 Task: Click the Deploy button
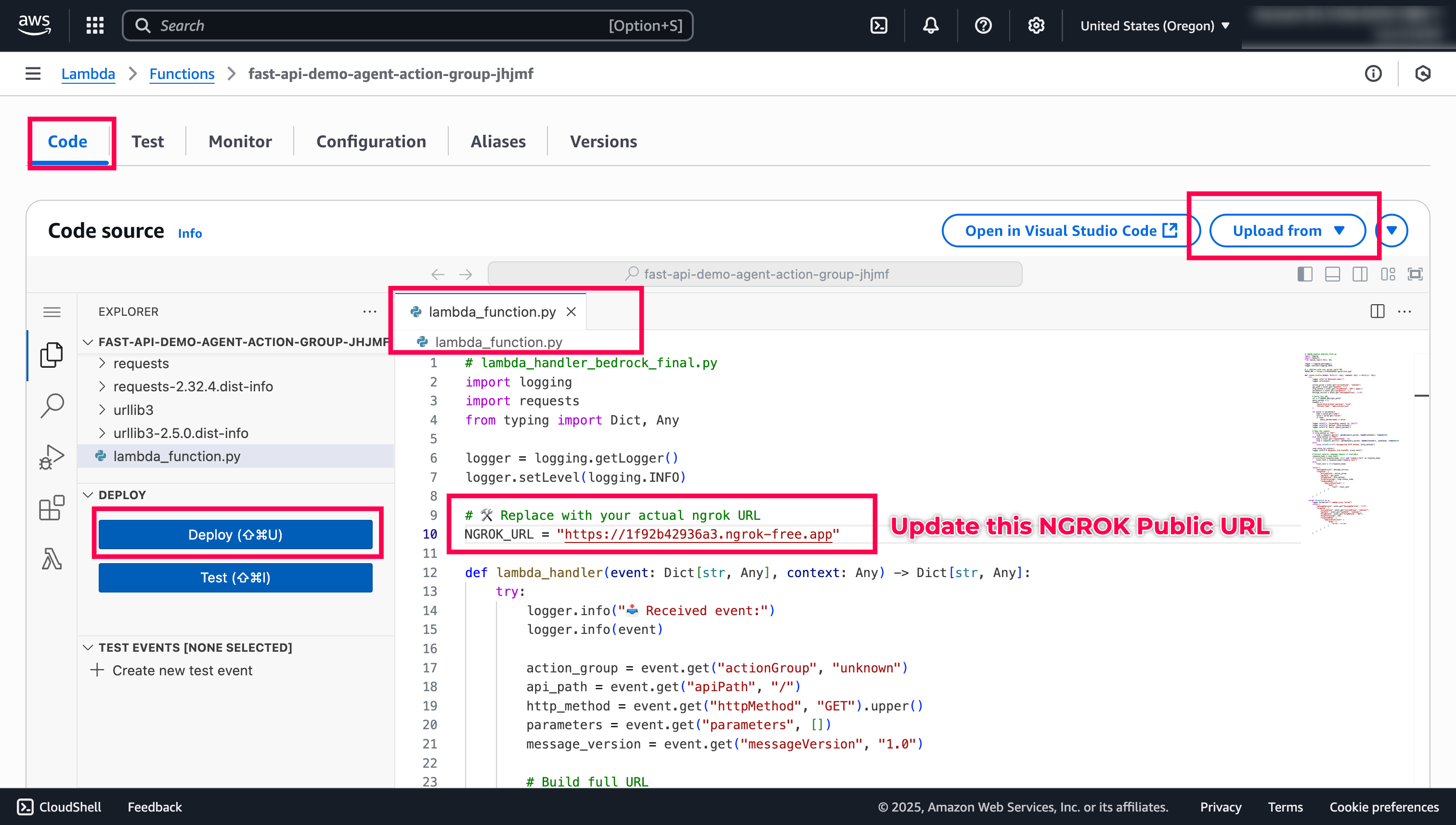(235, 534)
